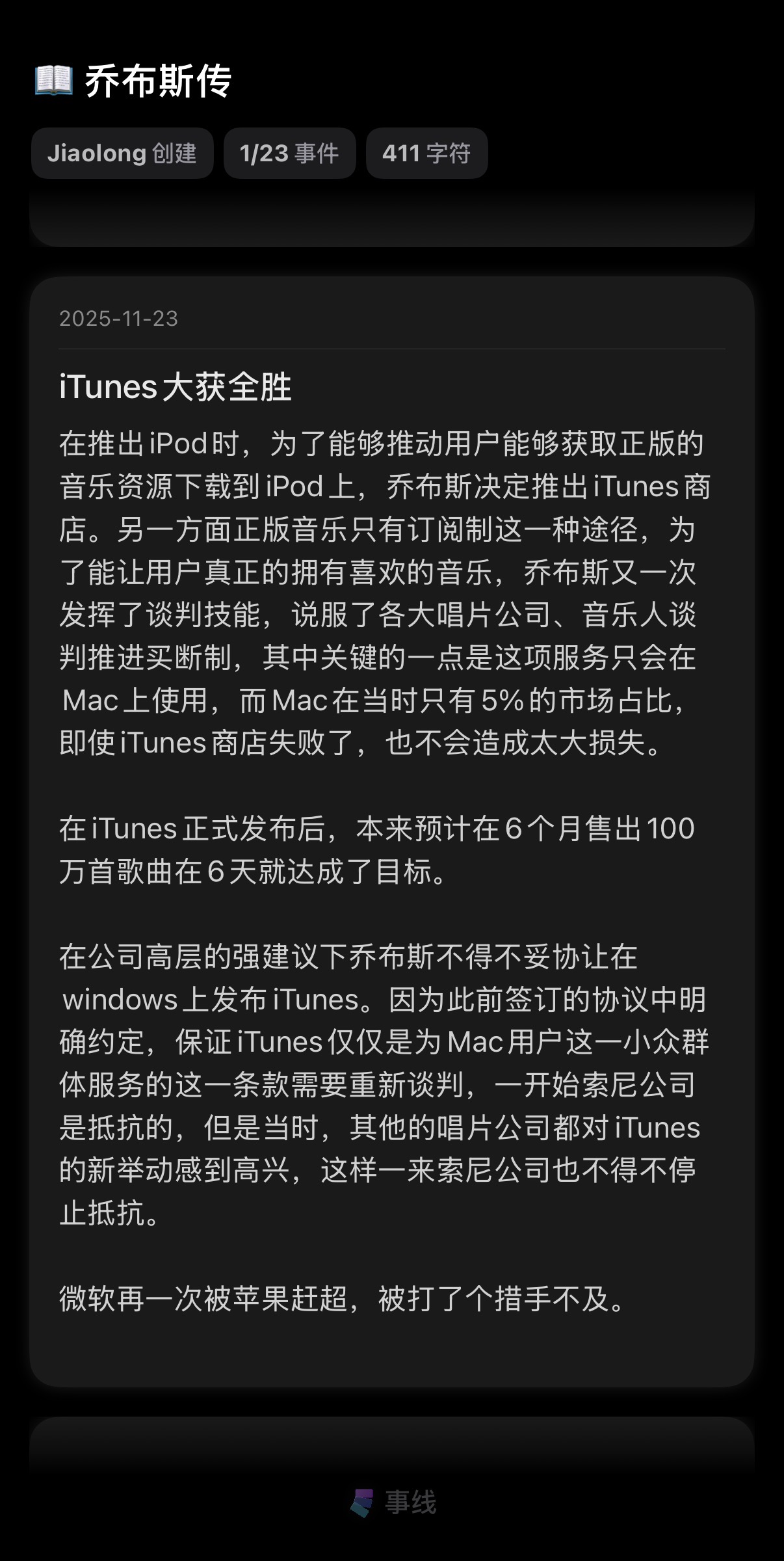Select the line about 买断制 negotiation
This screenshot has width=784, height=1561.
pos(377,658)
